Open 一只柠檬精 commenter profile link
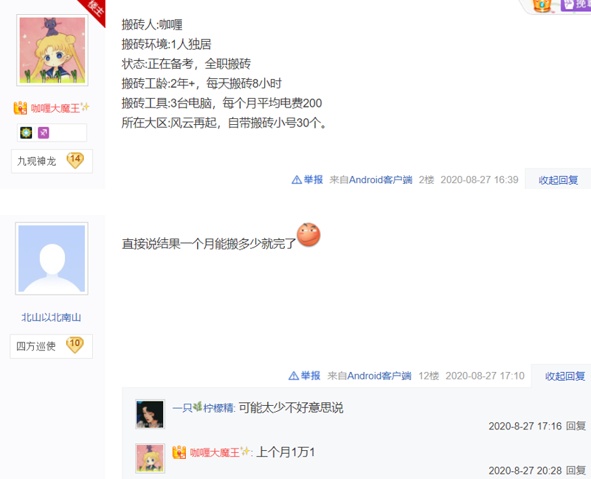This screenshot has height=479, width=591. pyautogui.click(x=204, y=408)
